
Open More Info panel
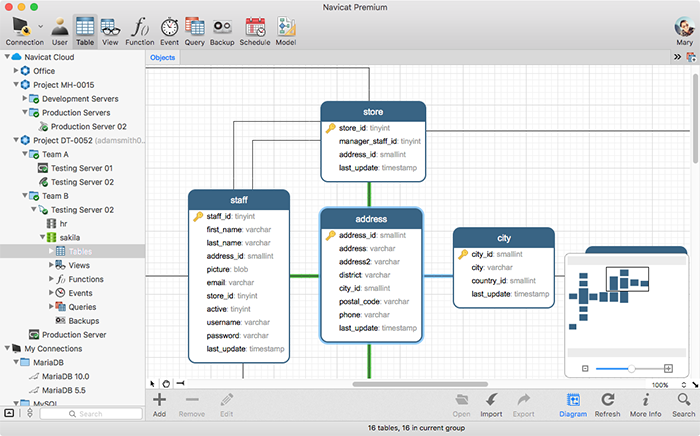tap(646, 405)
